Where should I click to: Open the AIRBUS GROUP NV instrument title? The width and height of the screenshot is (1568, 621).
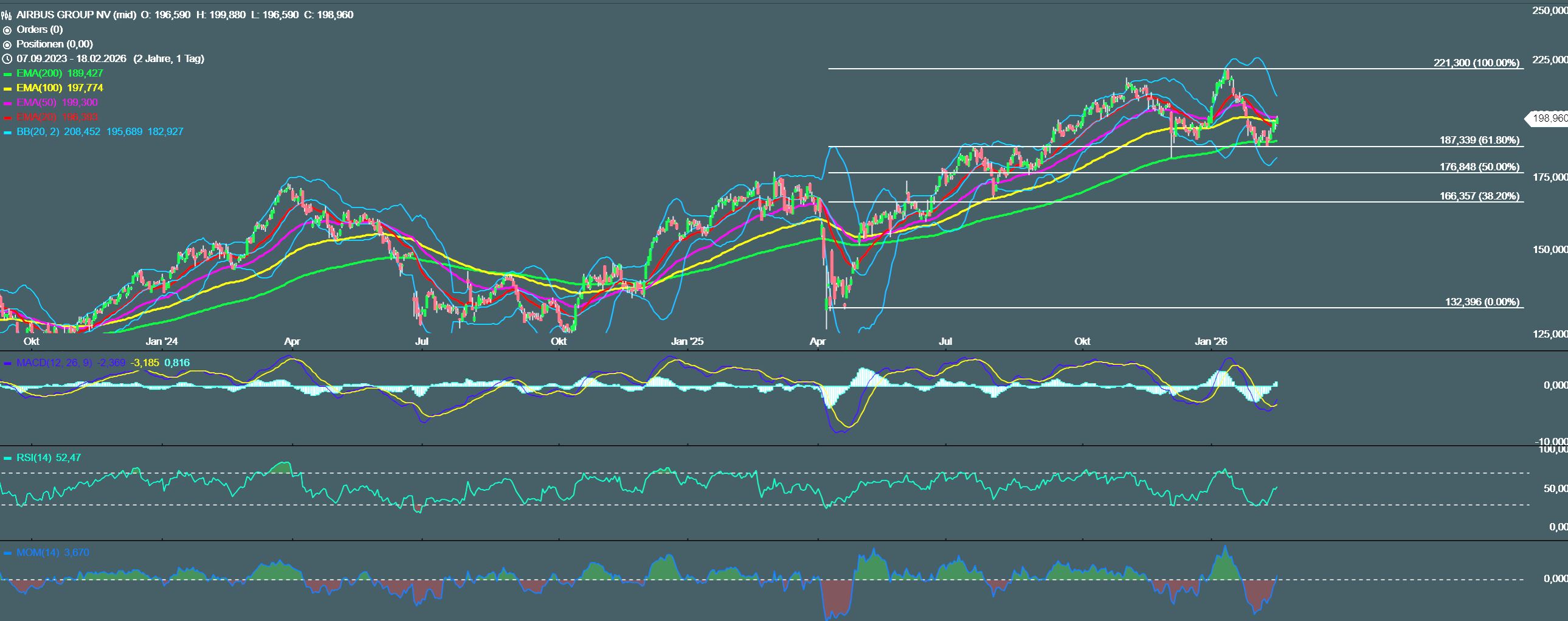(76, 15)
